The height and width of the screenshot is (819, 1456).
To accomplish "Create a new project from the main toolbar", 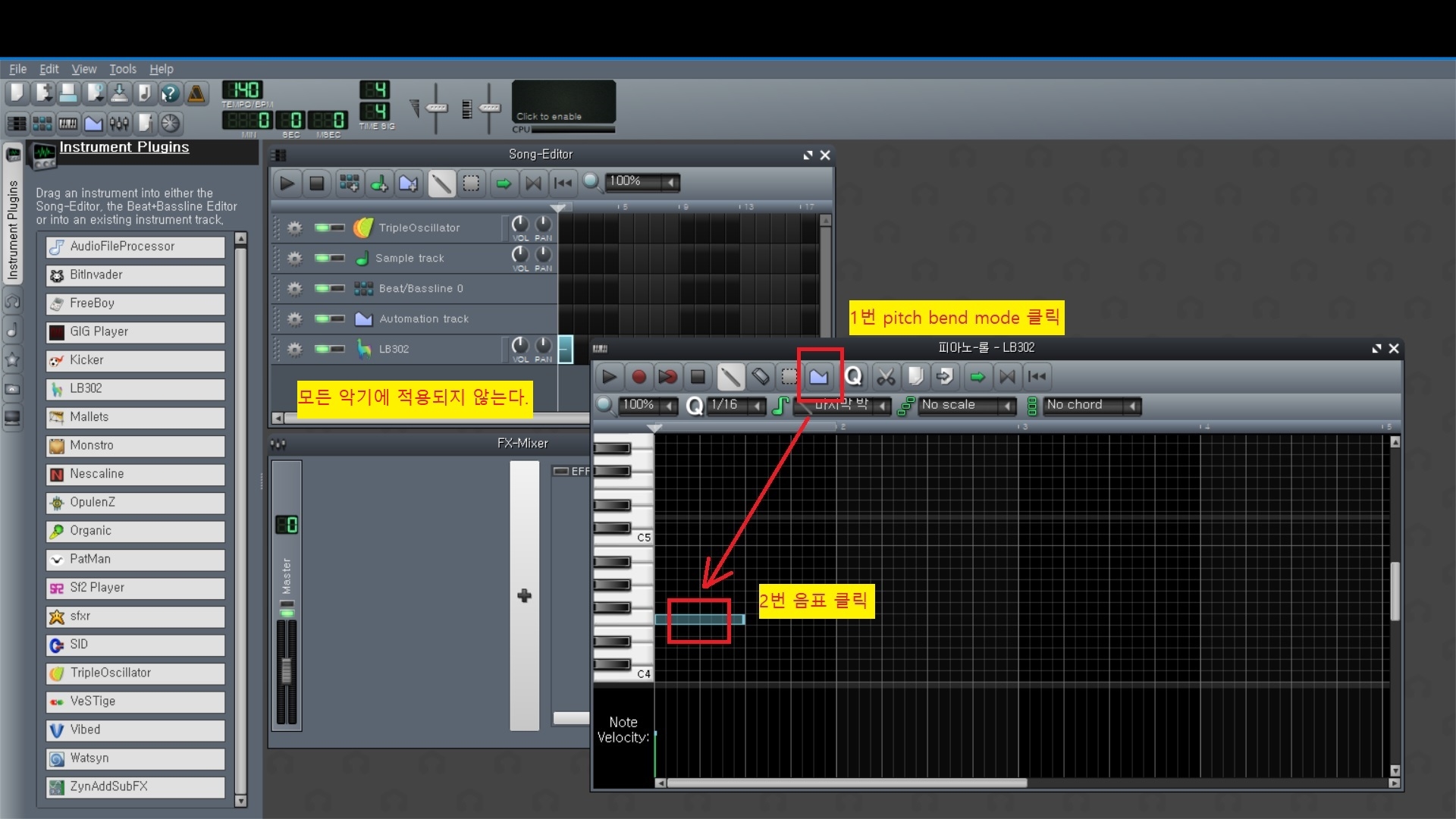I will coord(17,93).
